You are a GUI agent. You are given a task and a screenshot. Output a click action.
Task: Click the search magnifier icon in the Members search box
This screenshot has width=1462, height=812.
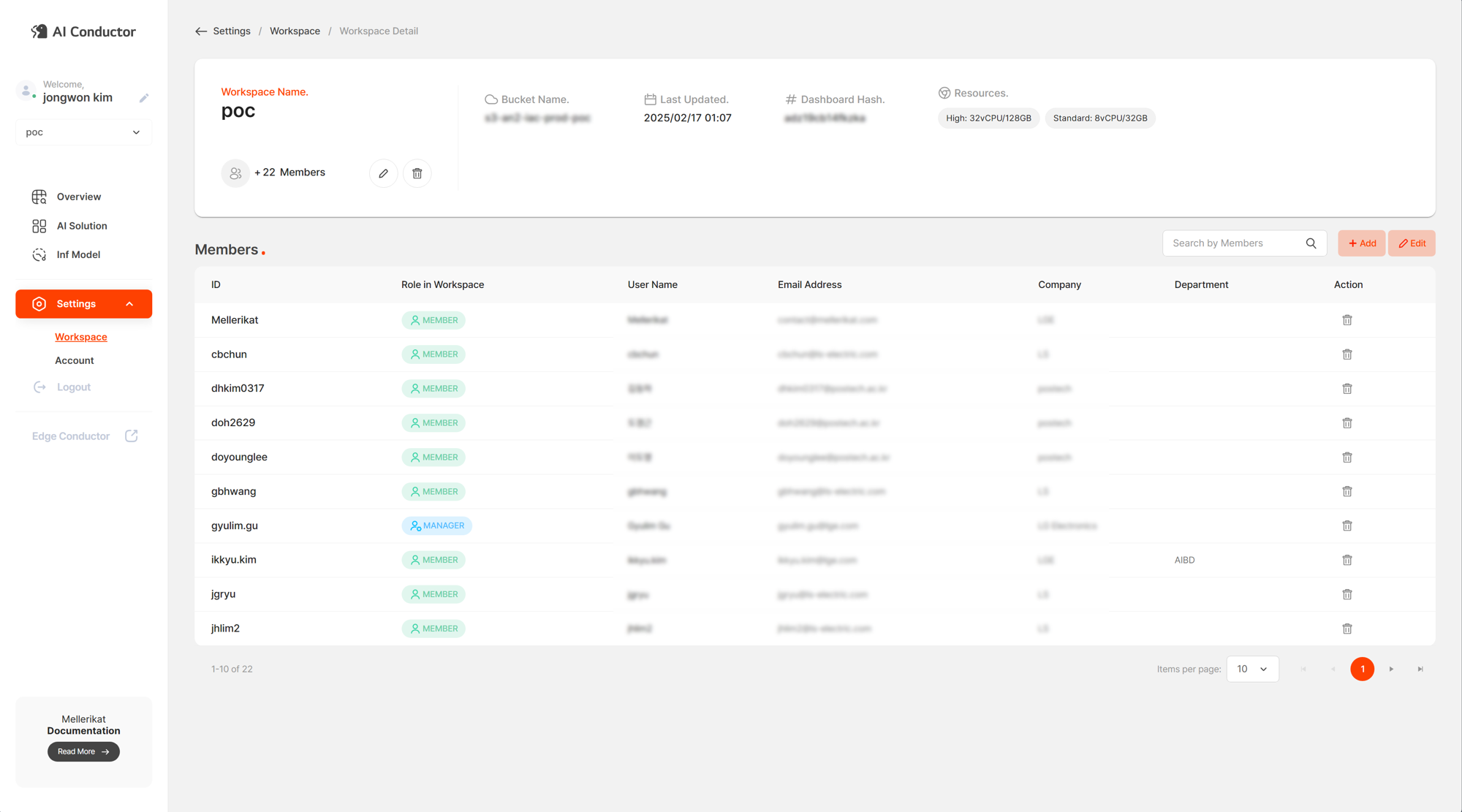[x=1311, y=243]
